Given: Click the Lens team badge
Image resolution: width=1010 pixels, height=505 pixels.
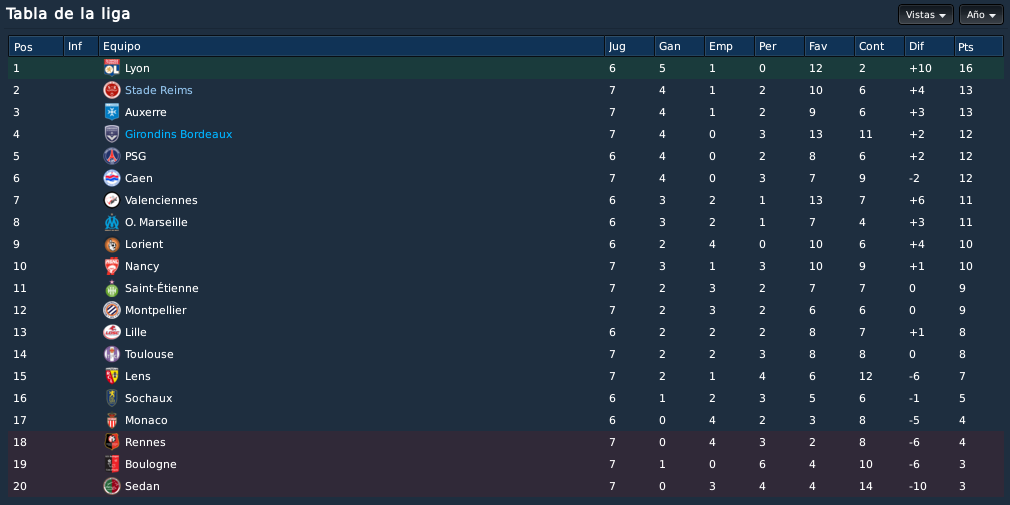Looking at the screenshot, I should [112, 376].
